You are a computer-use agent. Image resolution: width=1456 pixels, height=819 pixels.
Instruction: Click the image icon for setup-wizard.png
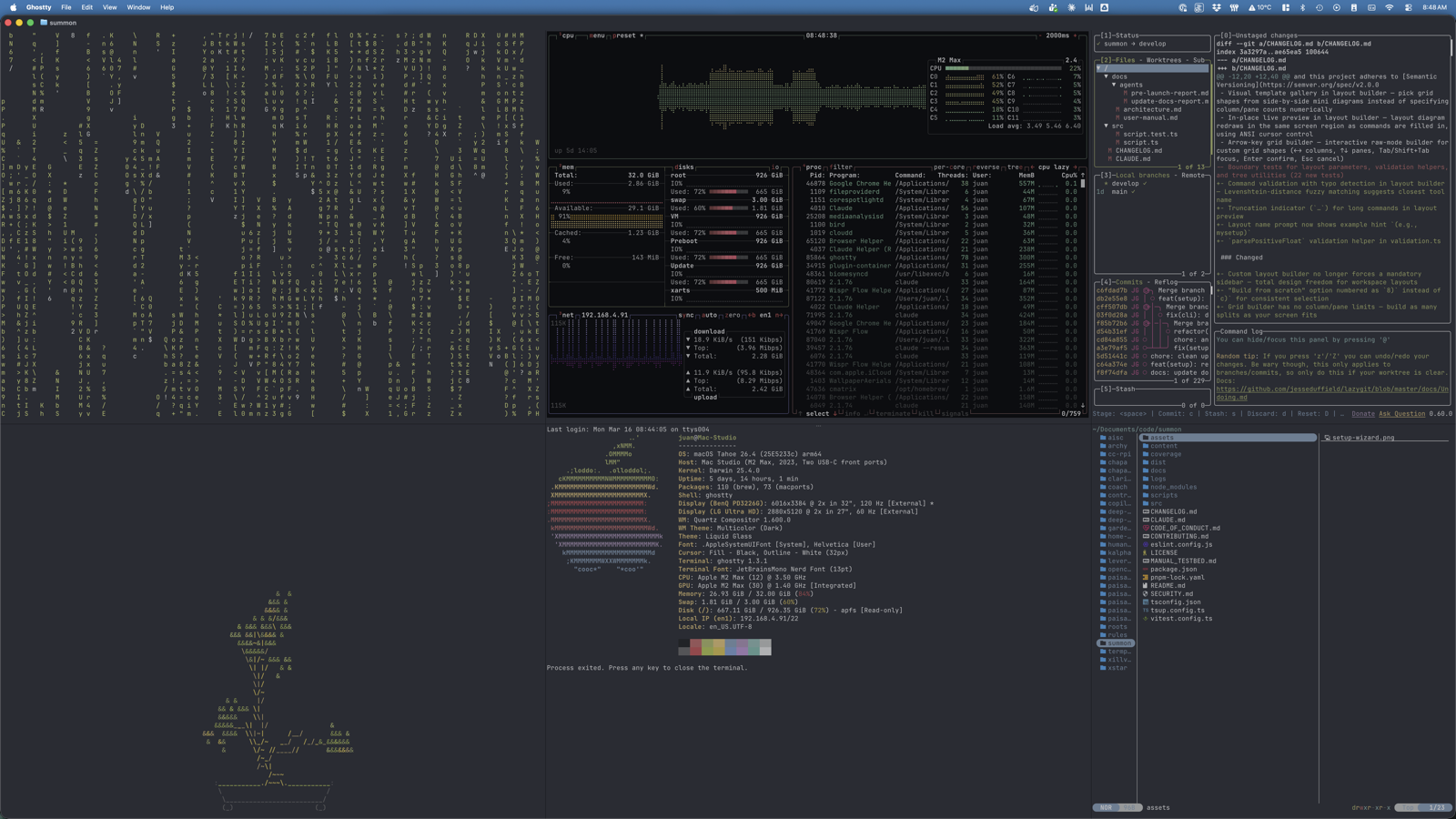1328,438
